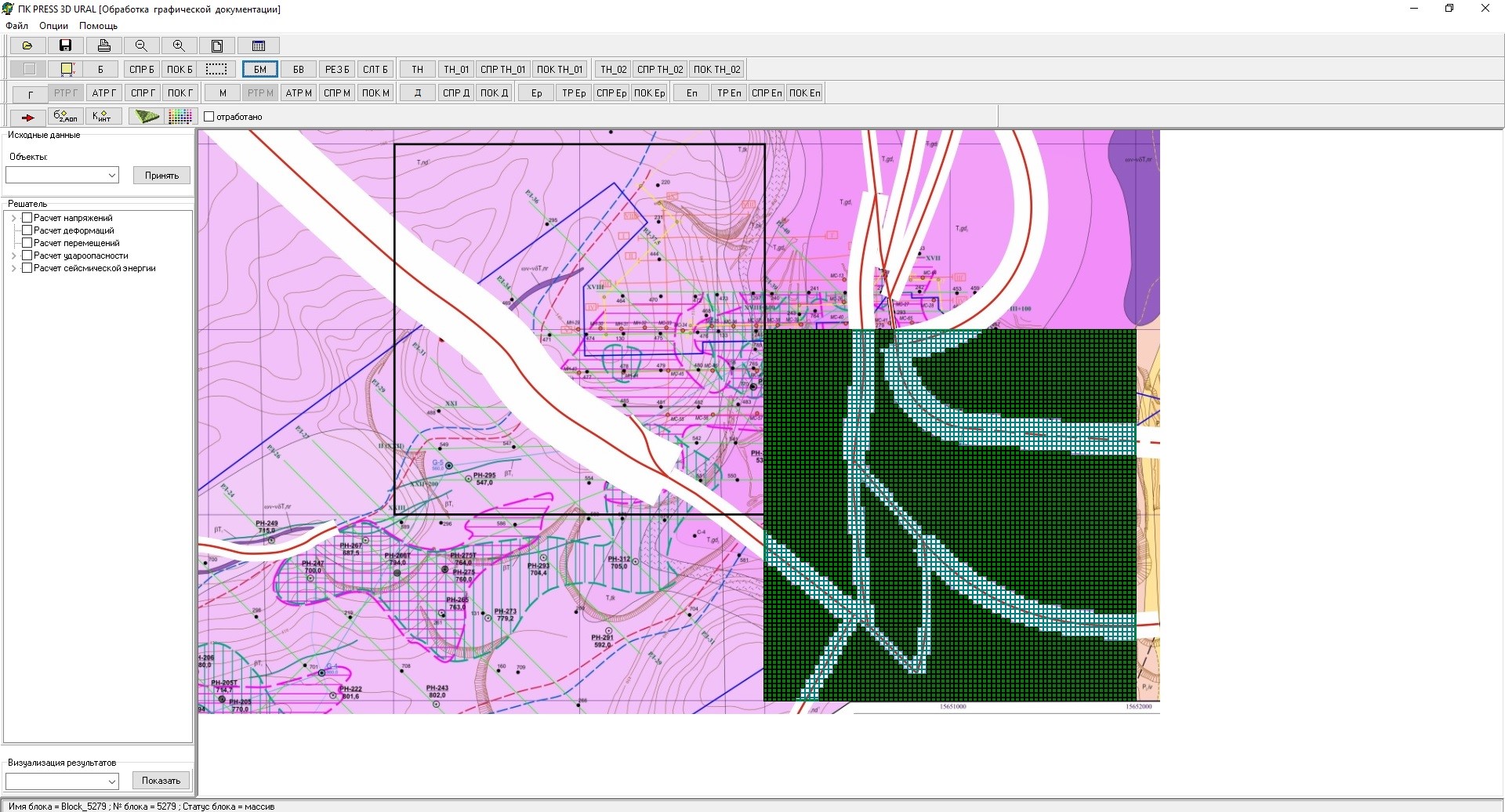Screen dimensions: 1505x812
Task: Click the 'СПР Б' toolbar button
Action: click(142, 69)
